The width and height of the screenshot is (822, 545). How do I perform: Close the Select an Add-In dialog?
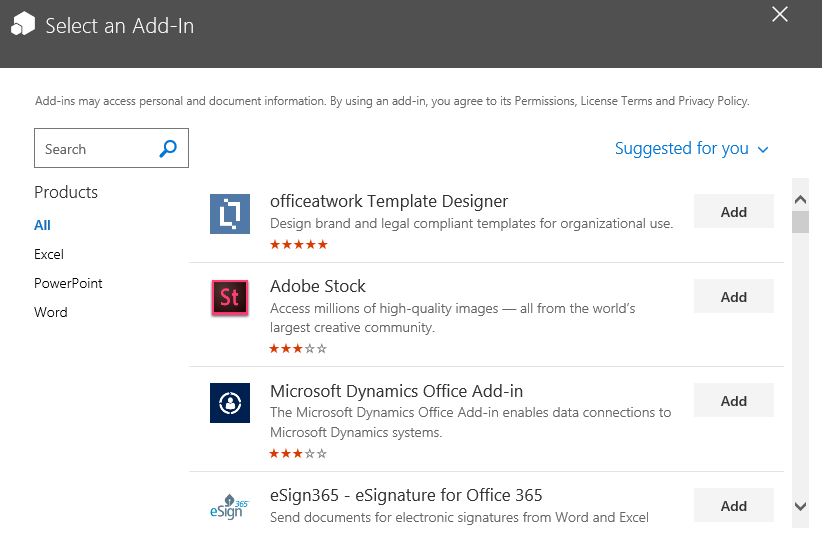tap(780, 14)
